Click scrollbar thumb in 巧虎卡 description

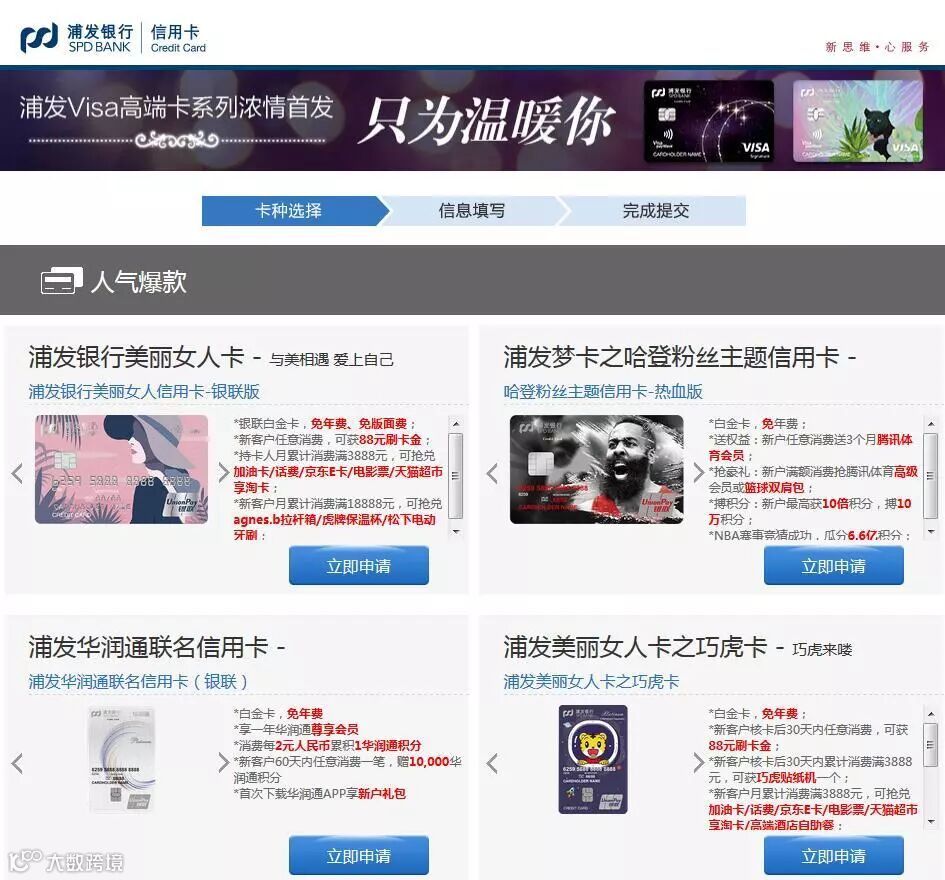click(931, 745)
